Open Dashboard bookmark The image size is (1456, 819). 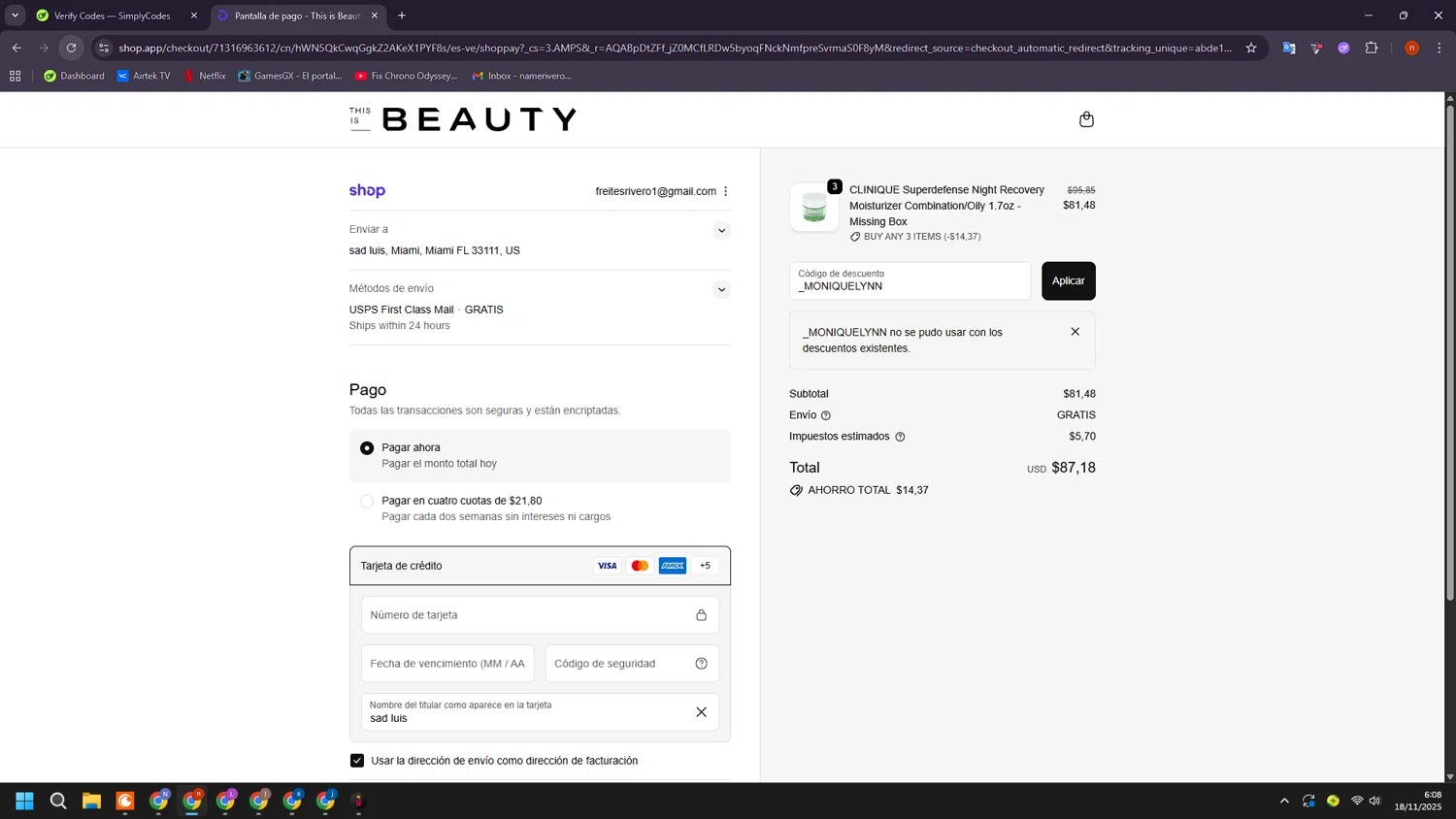tap(74, 76)
